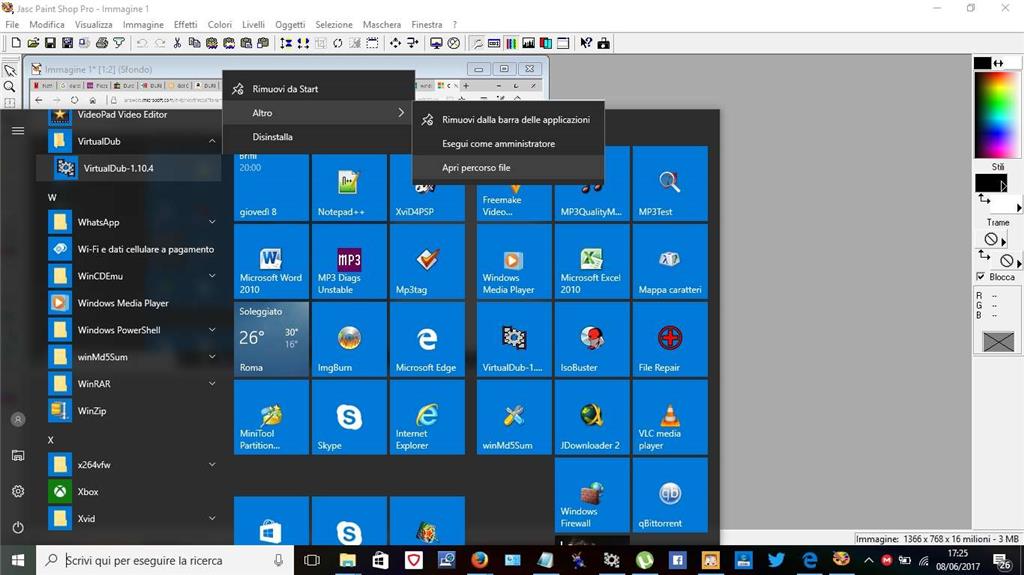This screenshot has width=1024, height=575.
Task: Open the File Repair tile
Action: tap(670, 339)
